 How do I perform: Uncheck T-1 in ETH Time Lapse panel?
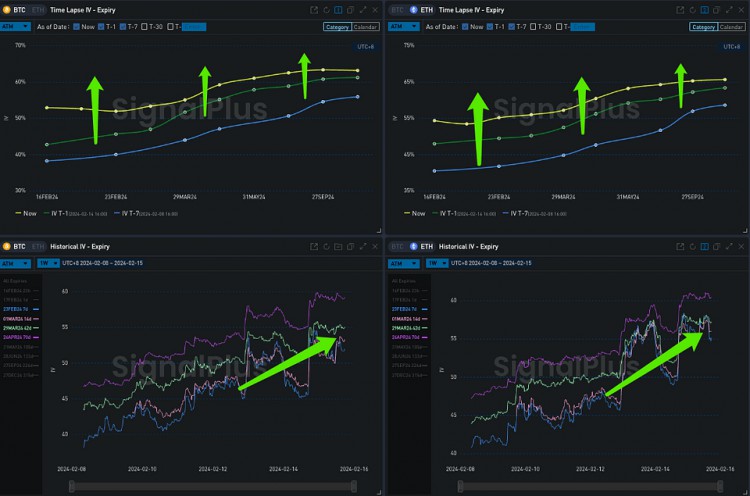[489, 27]
